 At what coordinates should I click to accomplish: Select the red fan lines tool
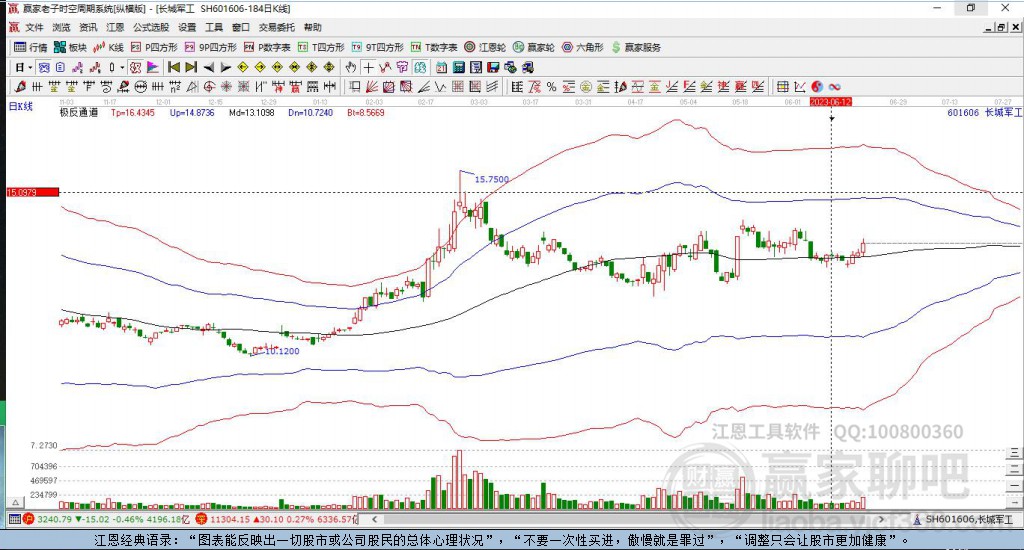(x=372, y=86)
